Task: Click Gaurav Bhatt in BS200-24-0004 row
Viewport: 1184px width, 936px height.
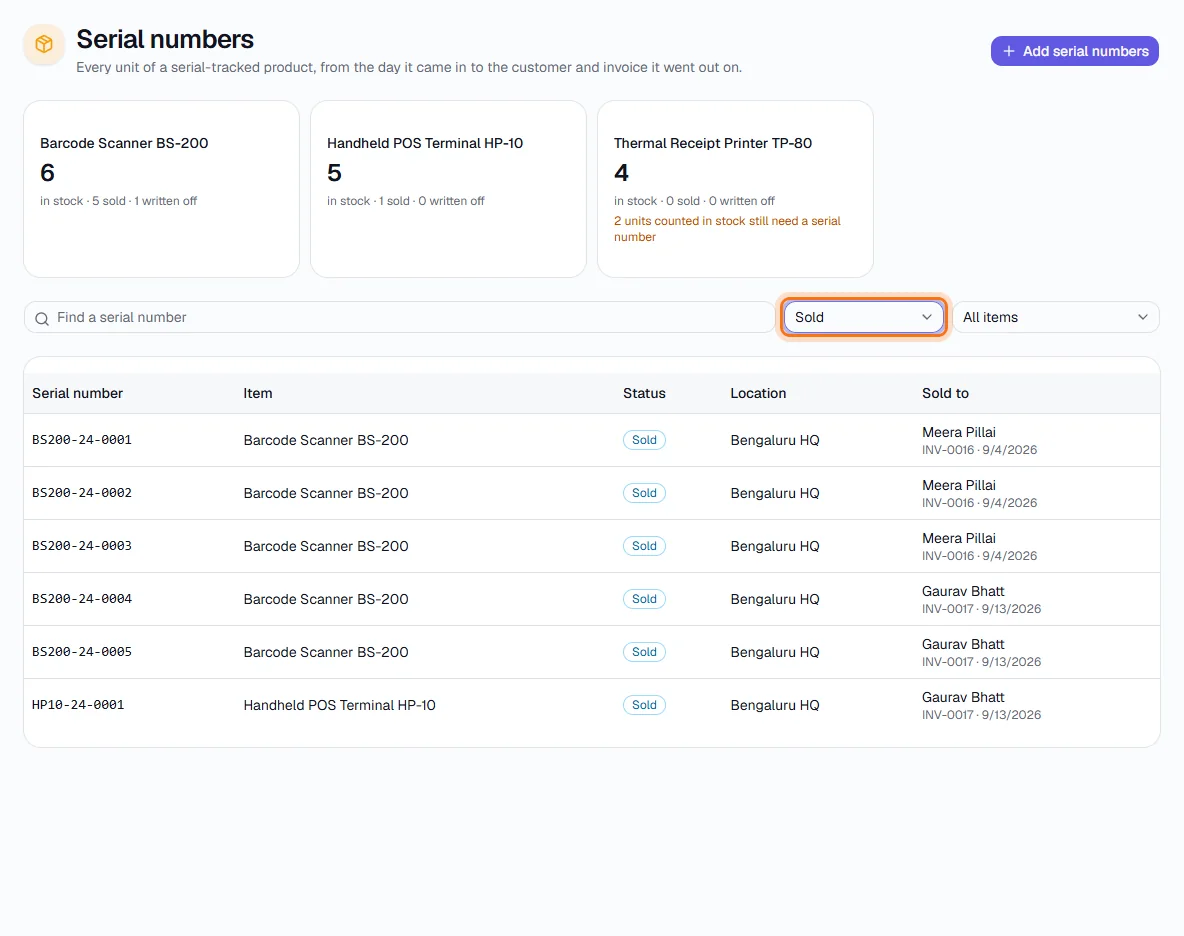Action: click(963, 591)
